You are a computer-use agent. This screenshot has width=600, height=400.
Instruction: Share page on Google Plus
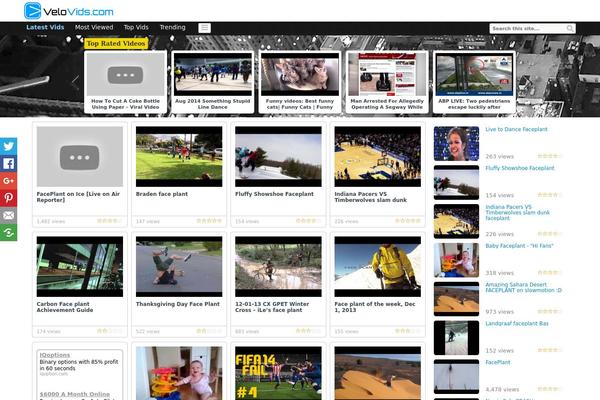8,181
